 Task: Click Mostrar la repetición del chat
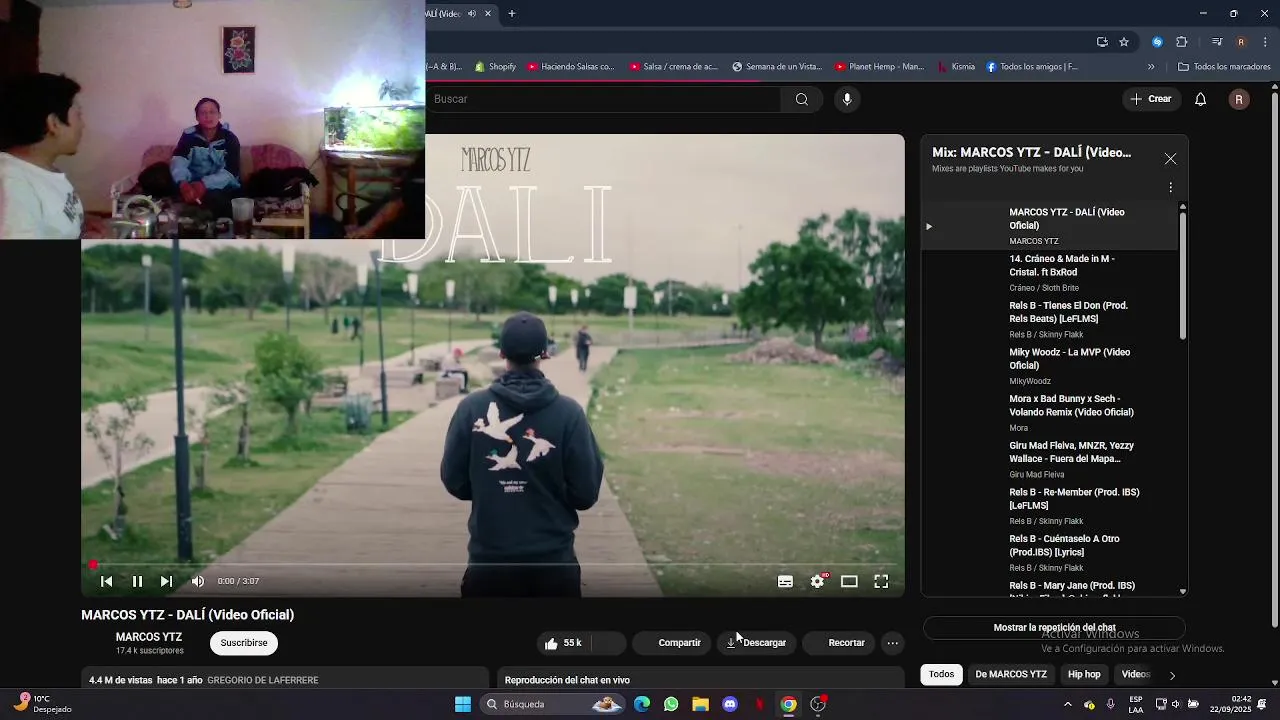(x=1054, y=628)
